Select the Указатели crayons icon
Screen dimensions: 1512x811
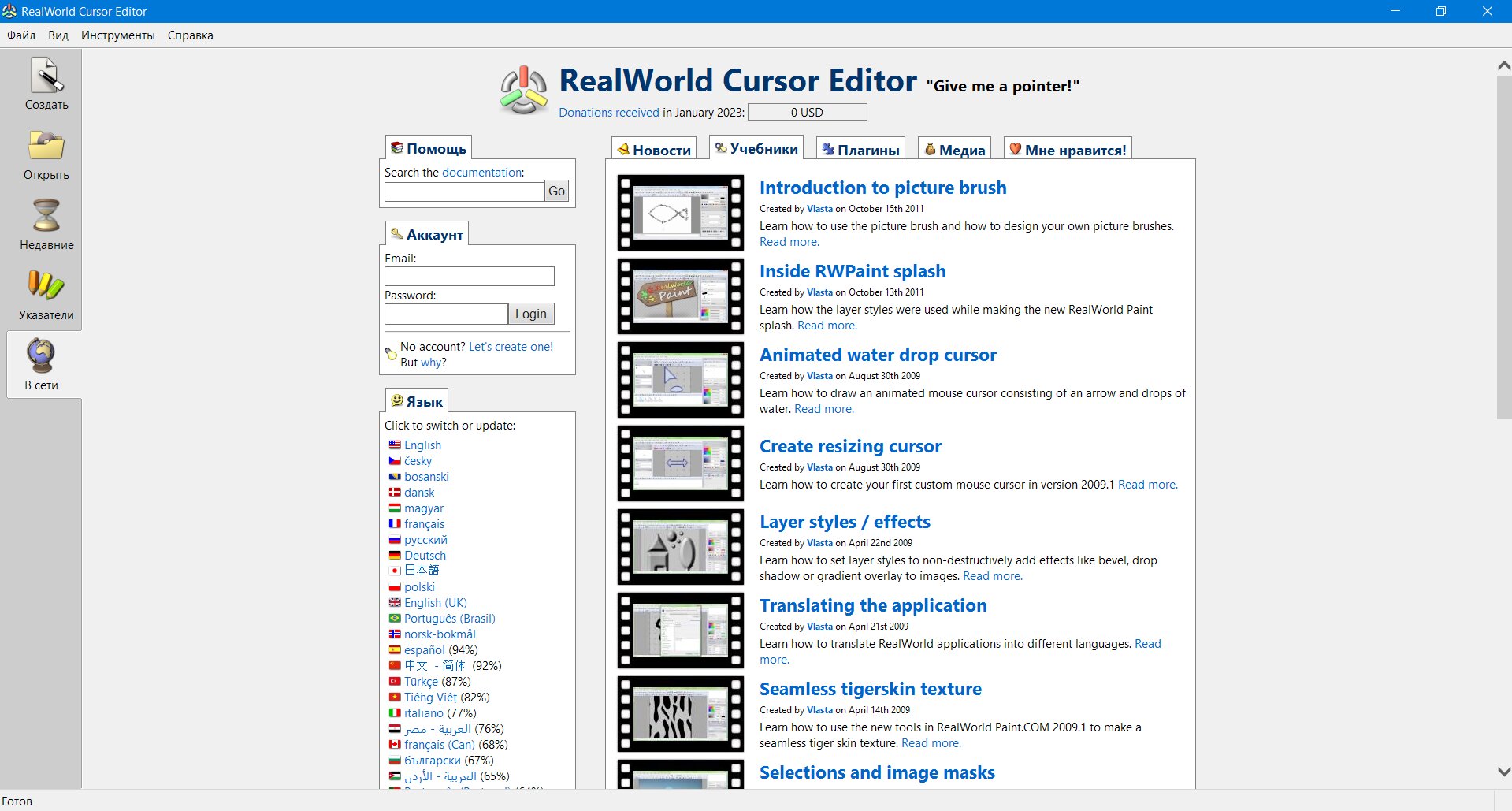click(x=46, y=285)
